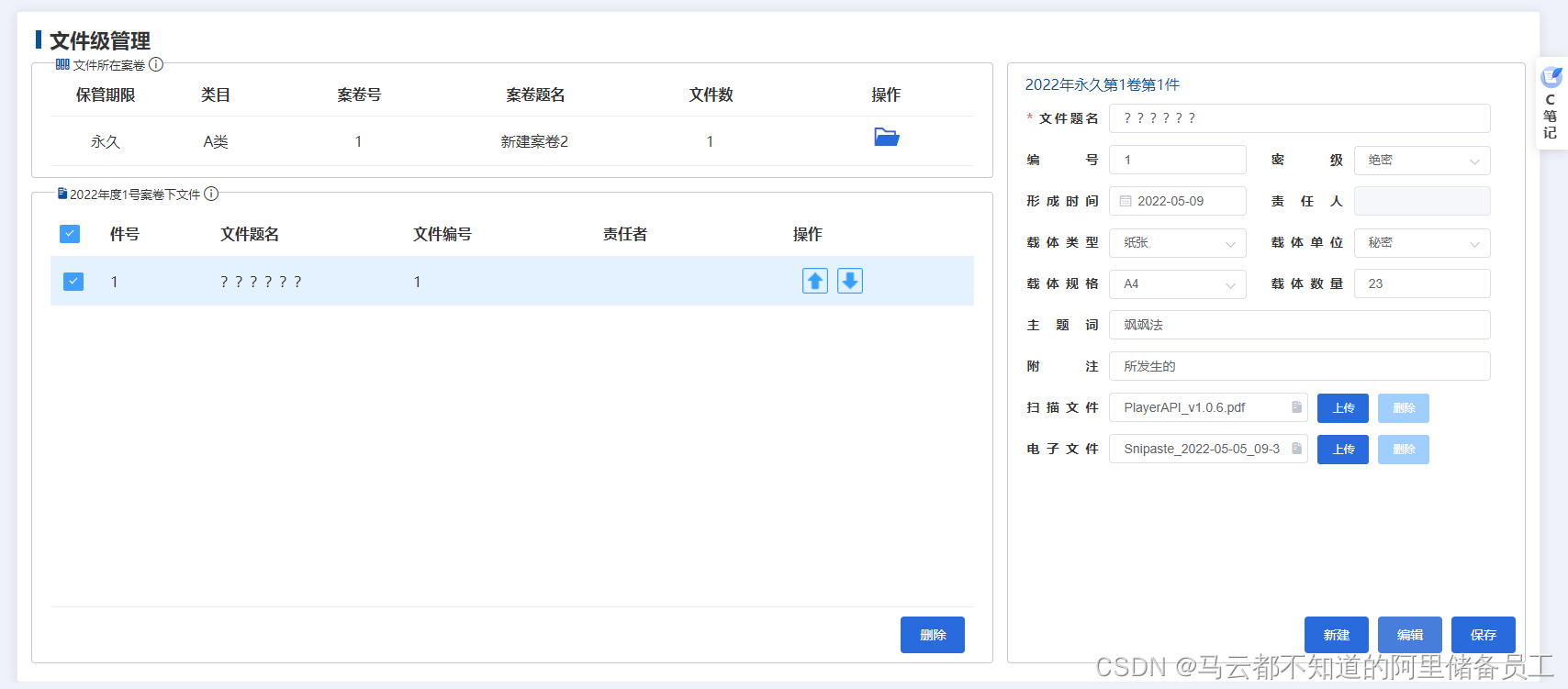Toggle select-all checkbox in file table header

[70, 234]
